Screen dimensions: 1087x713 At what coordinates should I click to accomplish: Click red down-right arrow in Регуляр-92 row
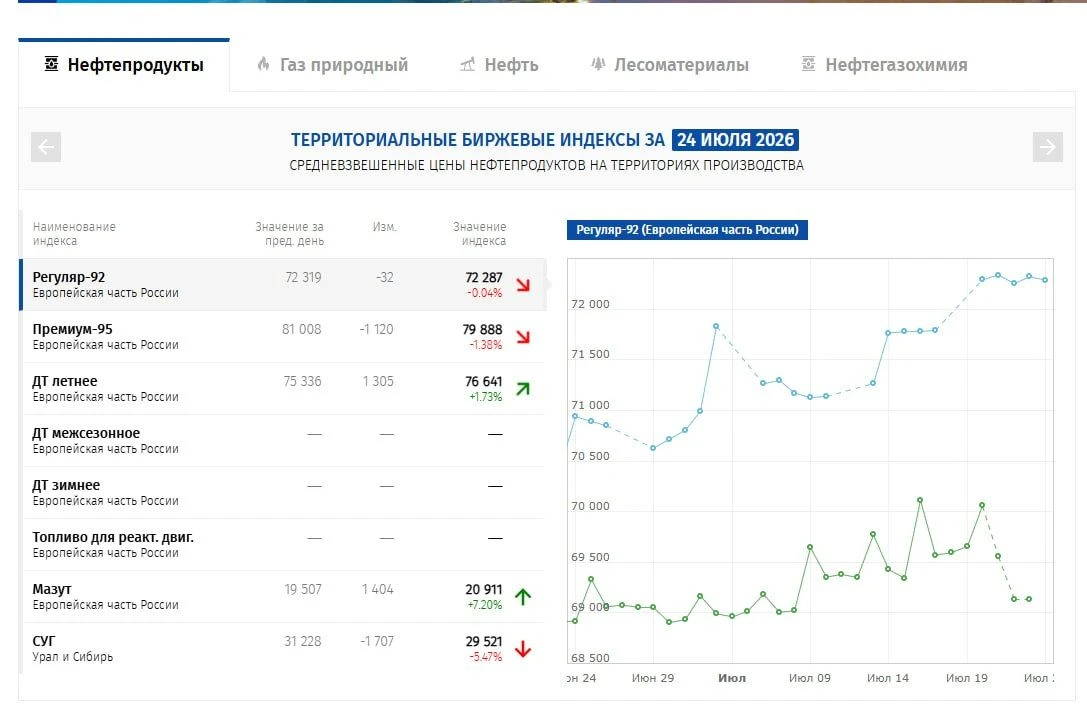click(523, 285)
